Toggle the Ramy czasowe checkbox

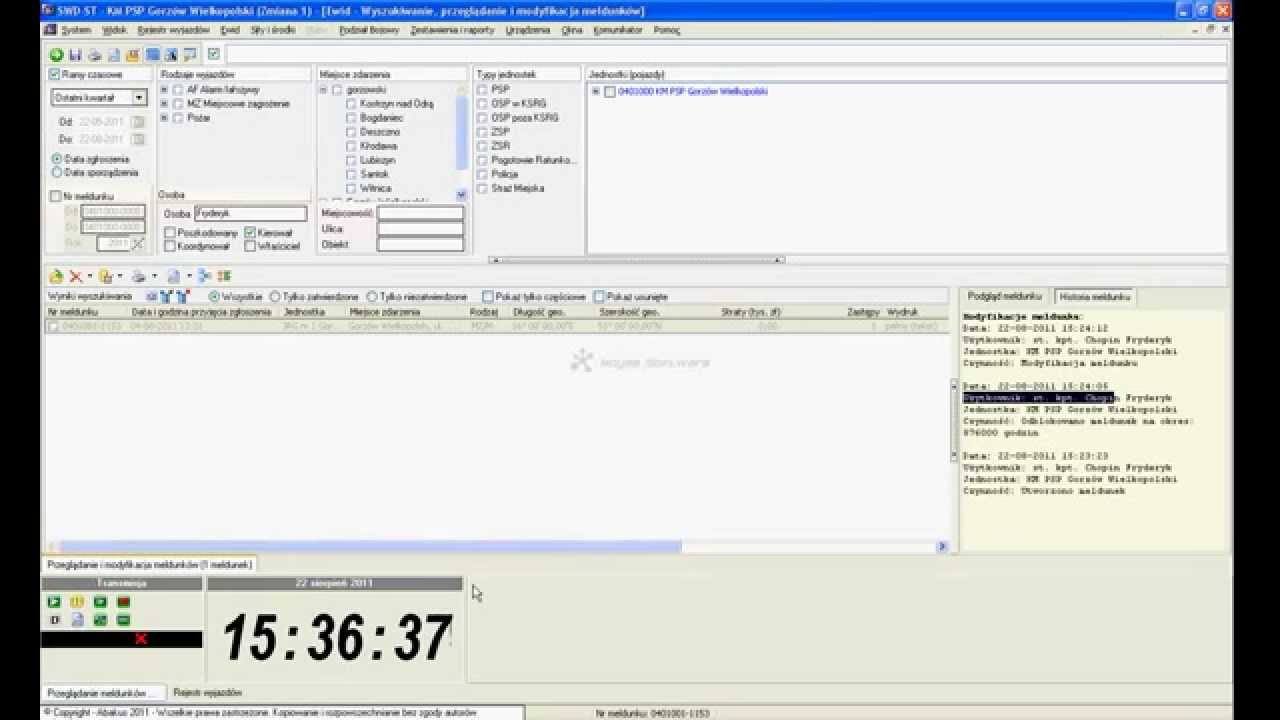[x=55, y=75]
